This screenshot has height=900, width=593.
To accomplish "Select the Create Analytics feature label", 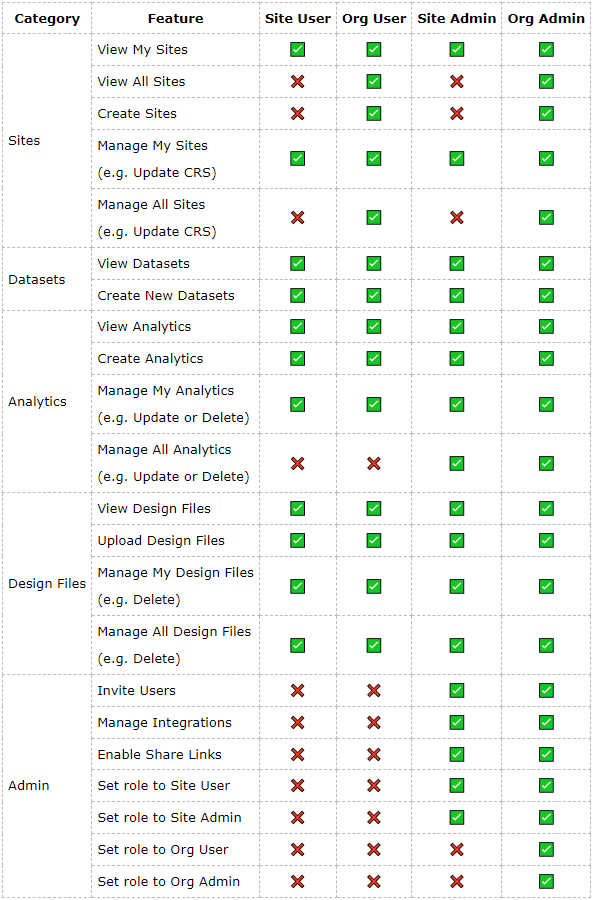I will (150, 359).
